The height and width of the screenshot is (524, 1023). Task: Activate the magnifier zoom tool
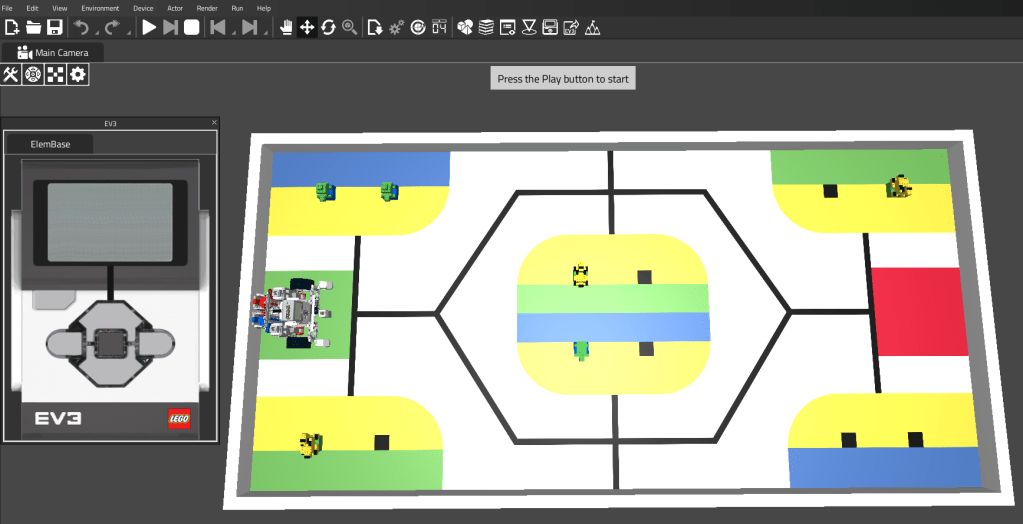(x=349, y=27)
